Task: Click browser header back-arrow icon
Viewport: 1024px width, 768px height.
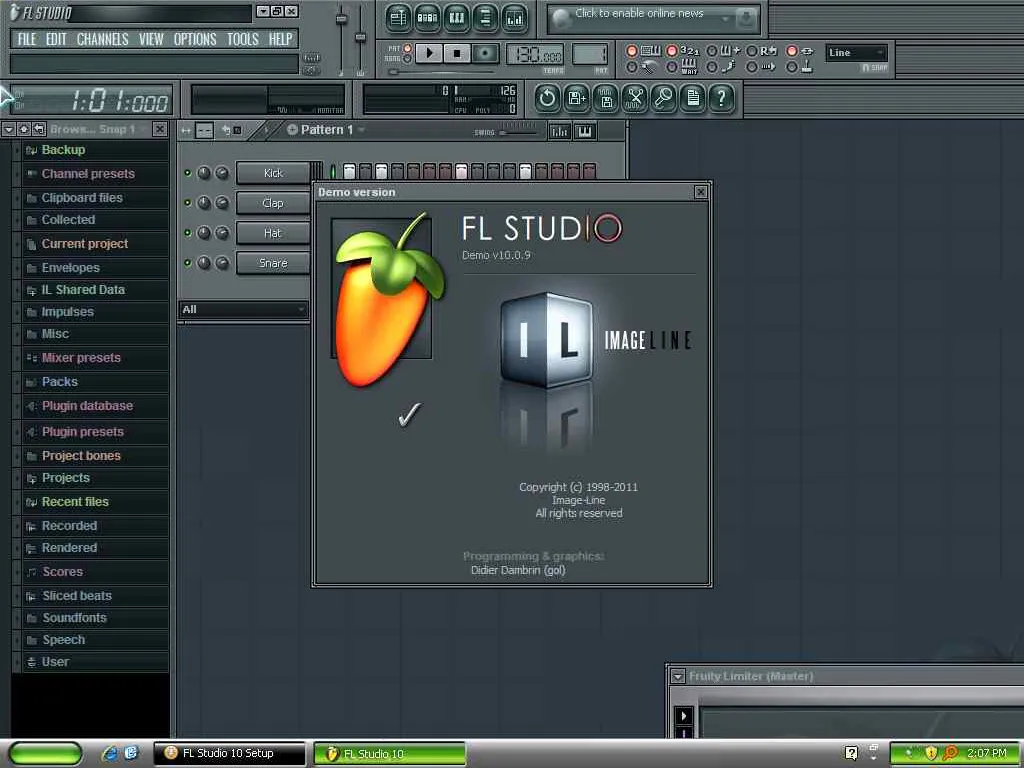Action: coord(39,129)
